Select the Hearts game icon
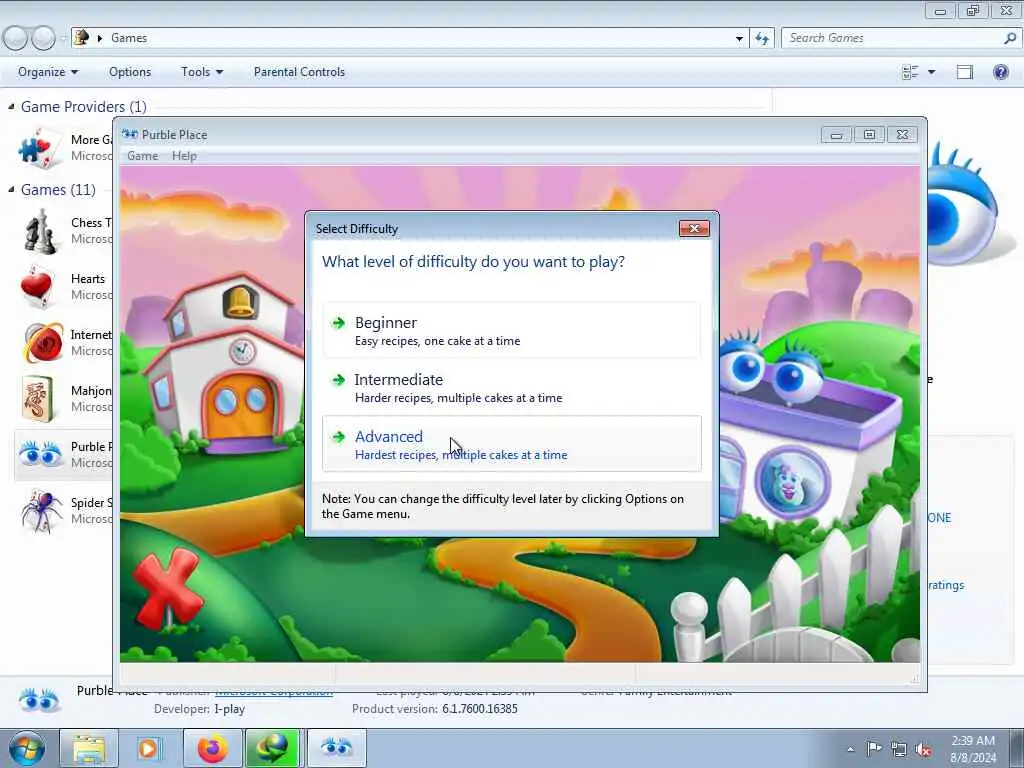 pyautogui.click(x=37, y=286)
